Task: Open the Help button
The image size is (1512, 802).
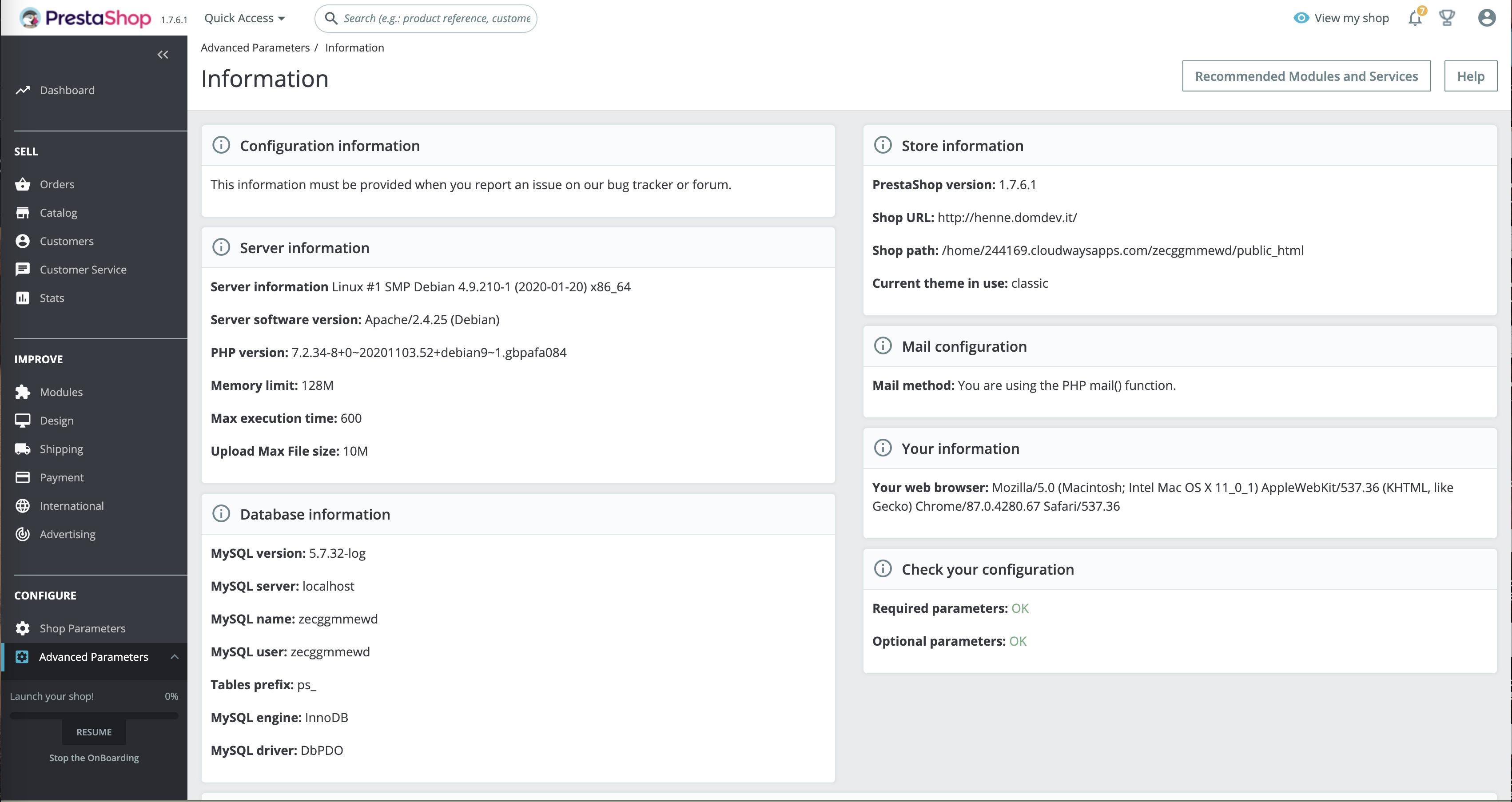Action: [1470, 75]
